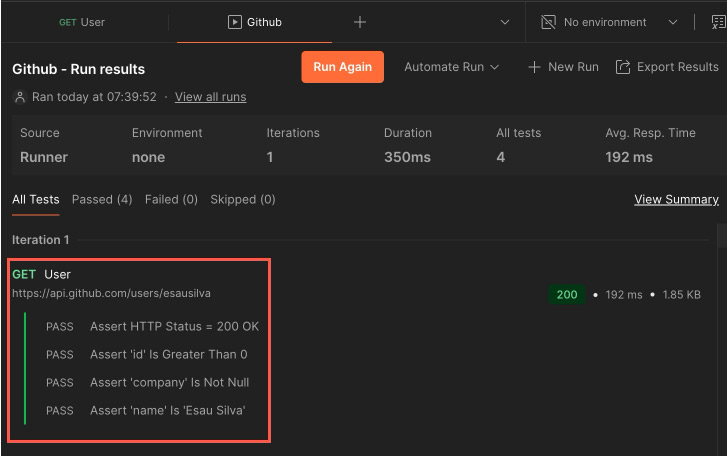The height and width of the screenshot is (456, 727).
Task: Click the Avg. Resp. Time value 192 ms
Action: point(629,158)
